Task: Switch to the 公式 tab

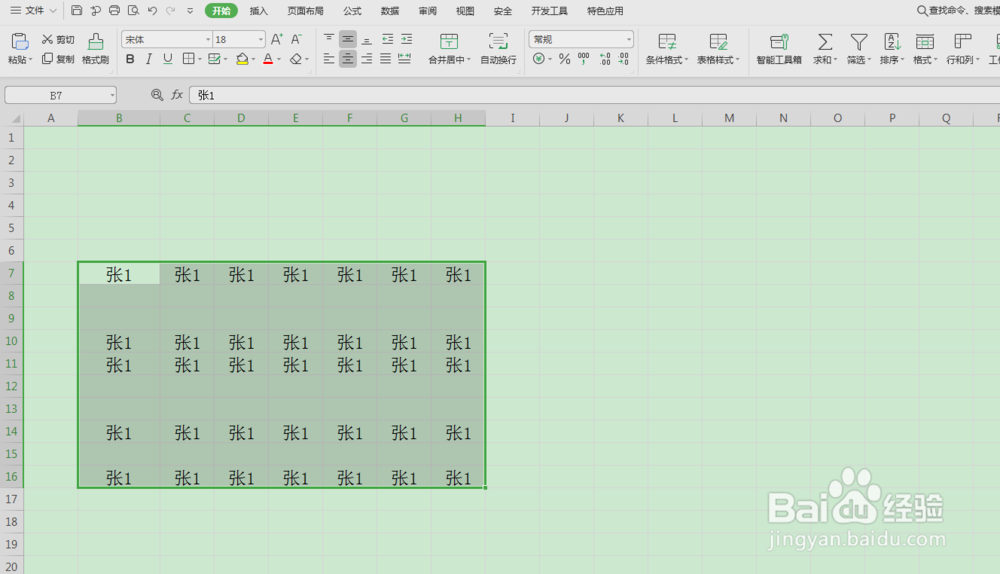Action: click(352, 11)
